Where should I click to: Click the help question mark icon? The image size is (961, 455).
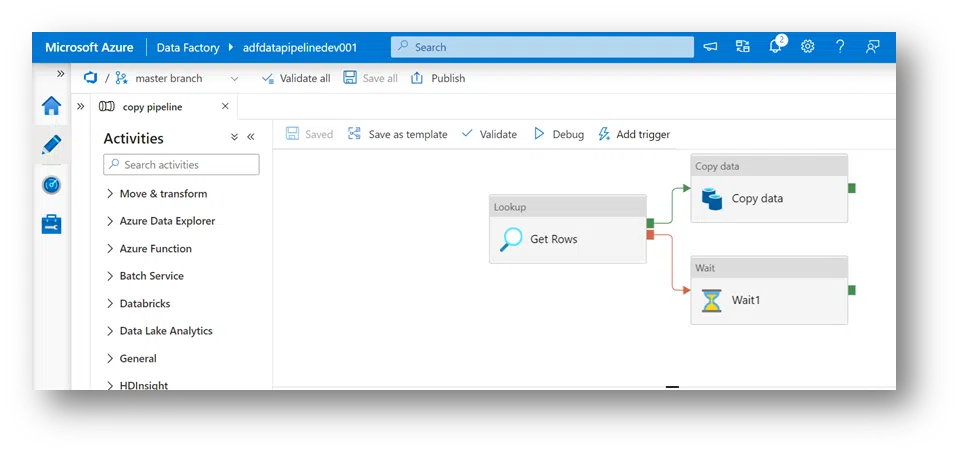[840, 47]
